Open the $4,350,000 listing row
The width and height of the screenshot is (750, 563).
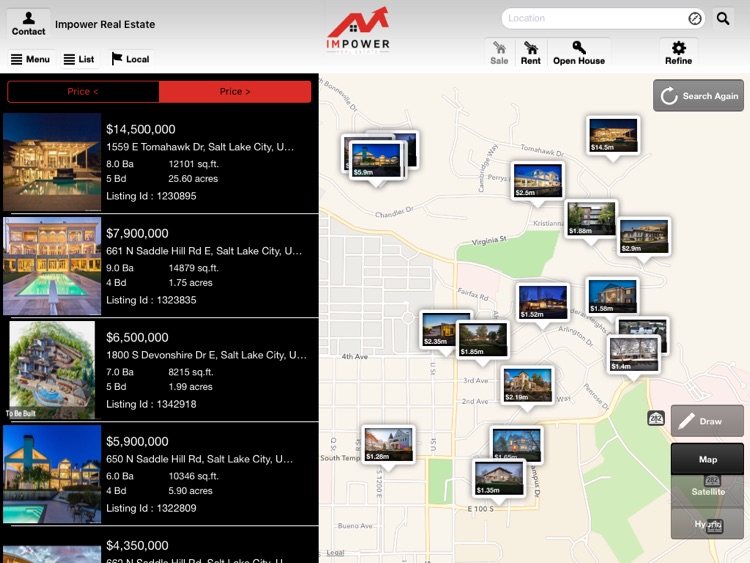159,546
